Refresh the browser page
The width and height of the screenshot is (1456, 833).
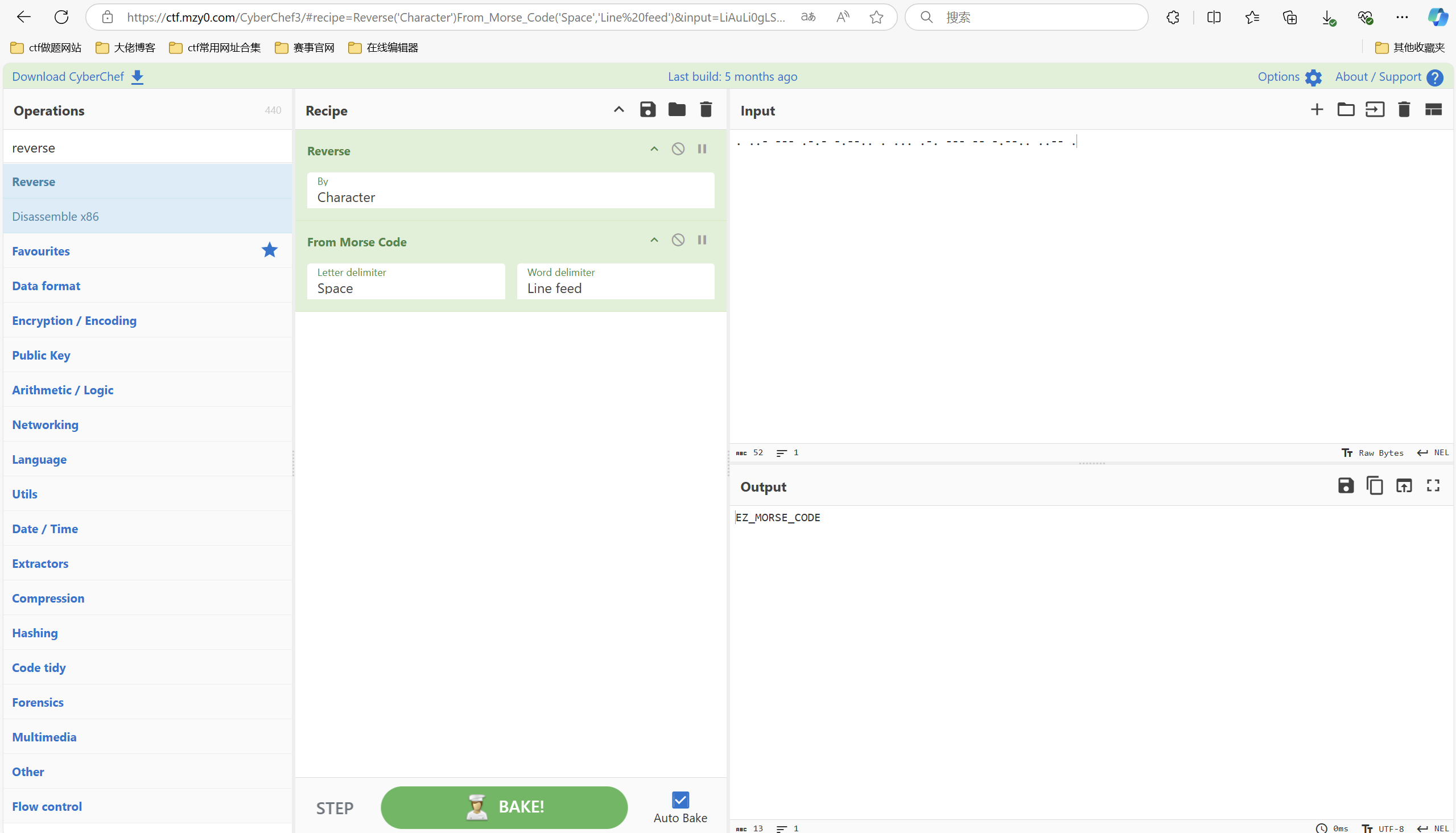61,17
